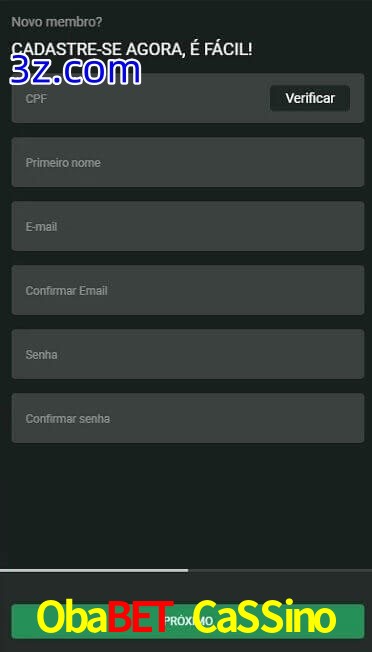Screen dimensions: 372x652
Task: Click the empty dark area below Confirmar senha
Action: (186, 505)
